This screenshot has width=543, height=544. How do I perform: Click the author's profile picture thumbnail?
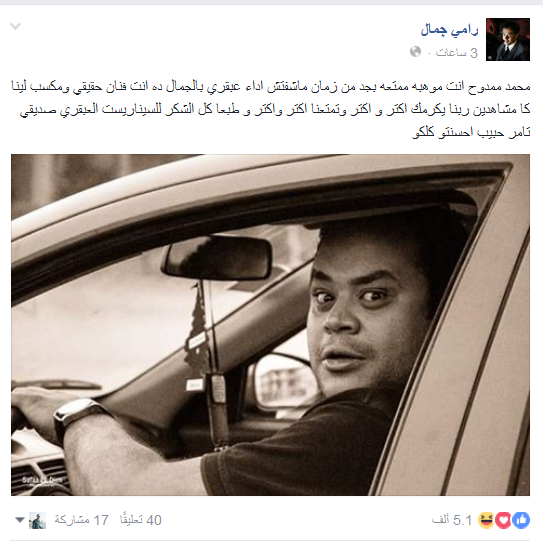point(508,39)
